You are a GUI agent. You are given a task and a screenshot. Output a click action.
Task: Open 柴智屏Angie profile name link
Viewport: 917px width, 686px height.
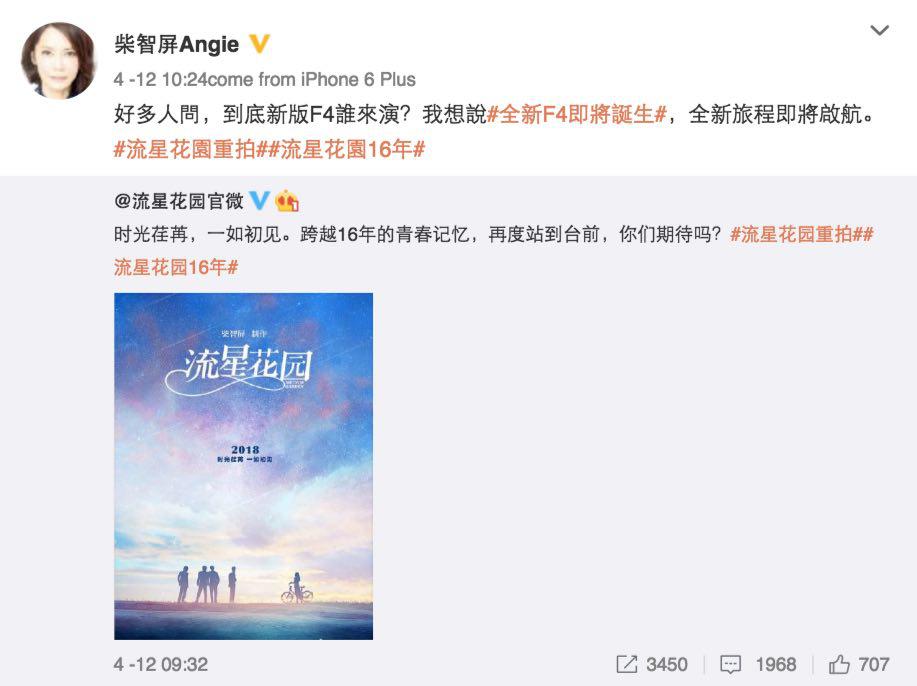click(x=177, y=44)
